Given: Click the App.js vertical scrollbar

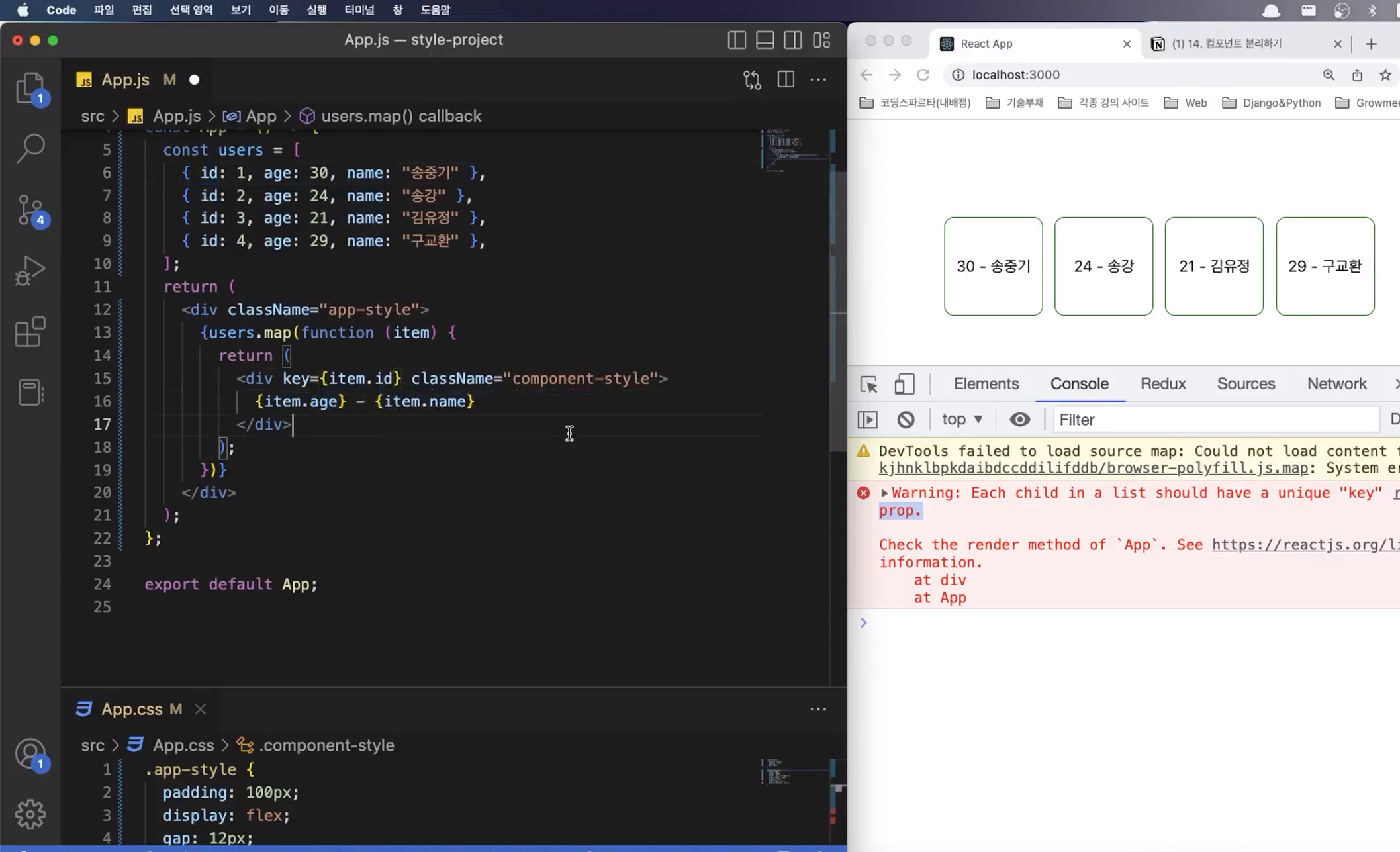Looking at the screenshot, I should (838, 311).
